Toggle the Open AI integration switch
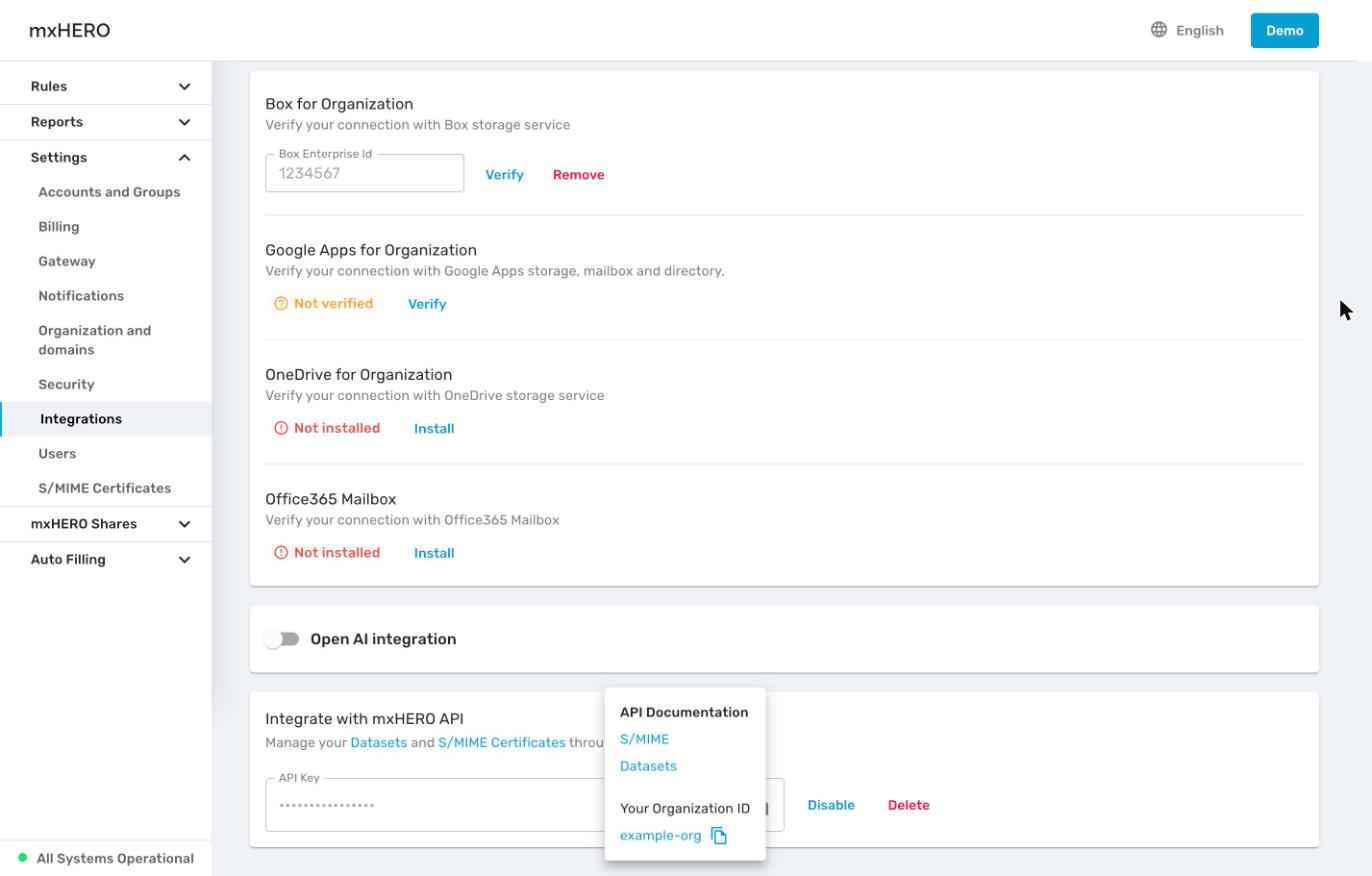Screen dimensions: 1372x876 [x=282, y=639]
